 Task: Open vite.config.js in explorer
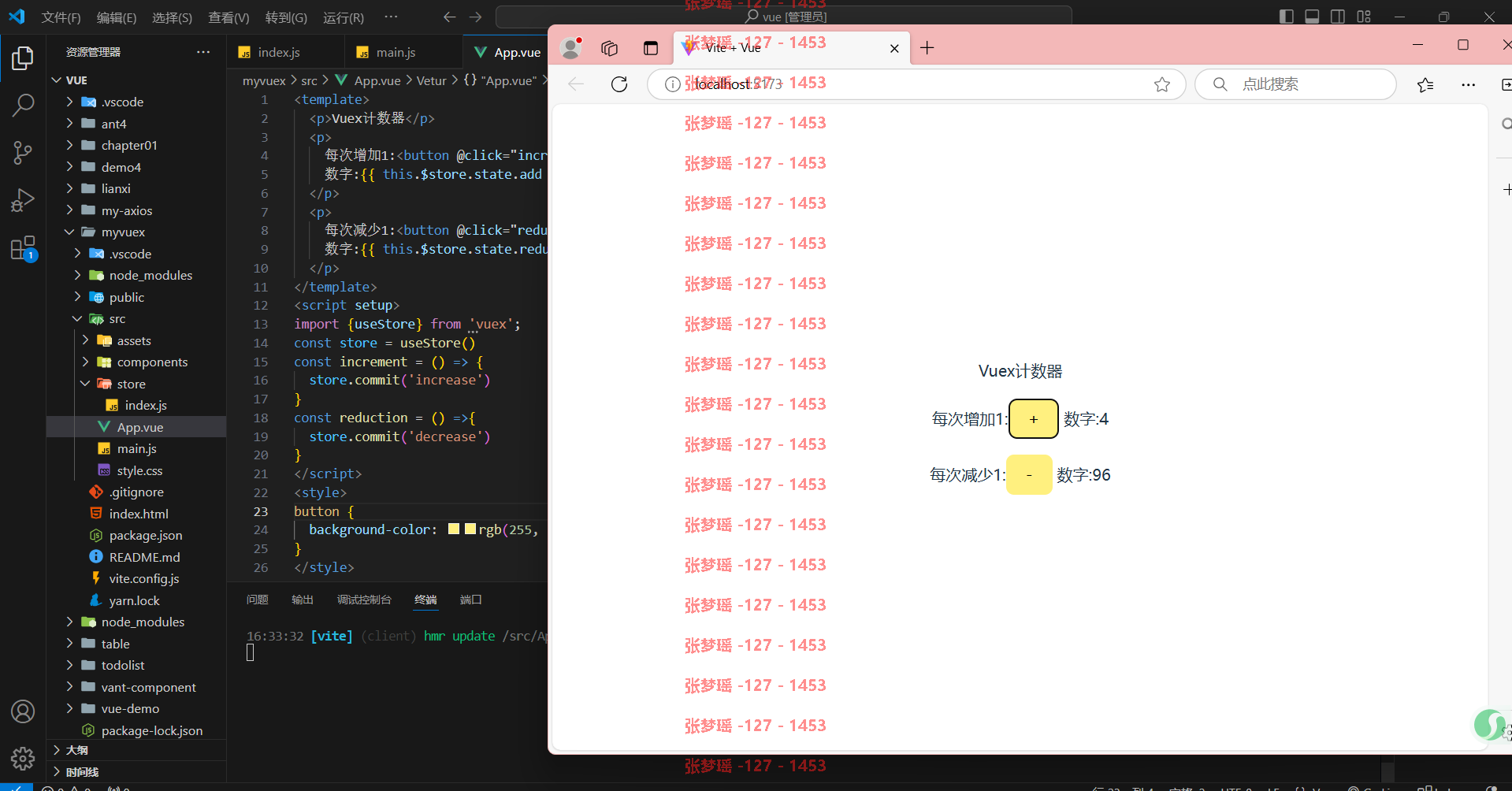click(144, 578)
